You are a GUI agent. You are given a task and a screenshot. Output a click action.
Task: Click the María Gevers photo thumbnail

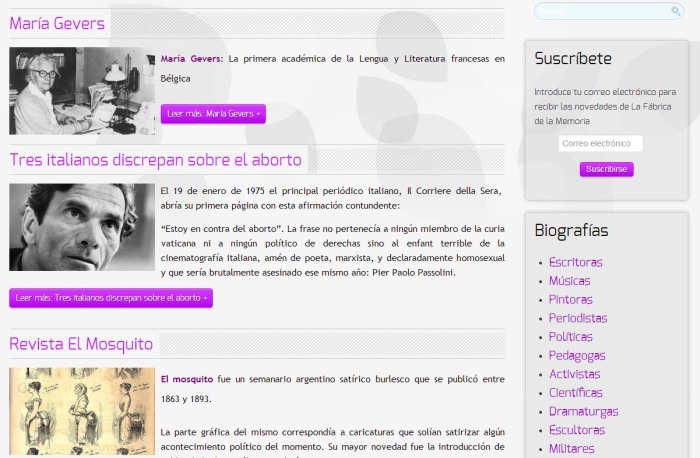coord(82,91)
